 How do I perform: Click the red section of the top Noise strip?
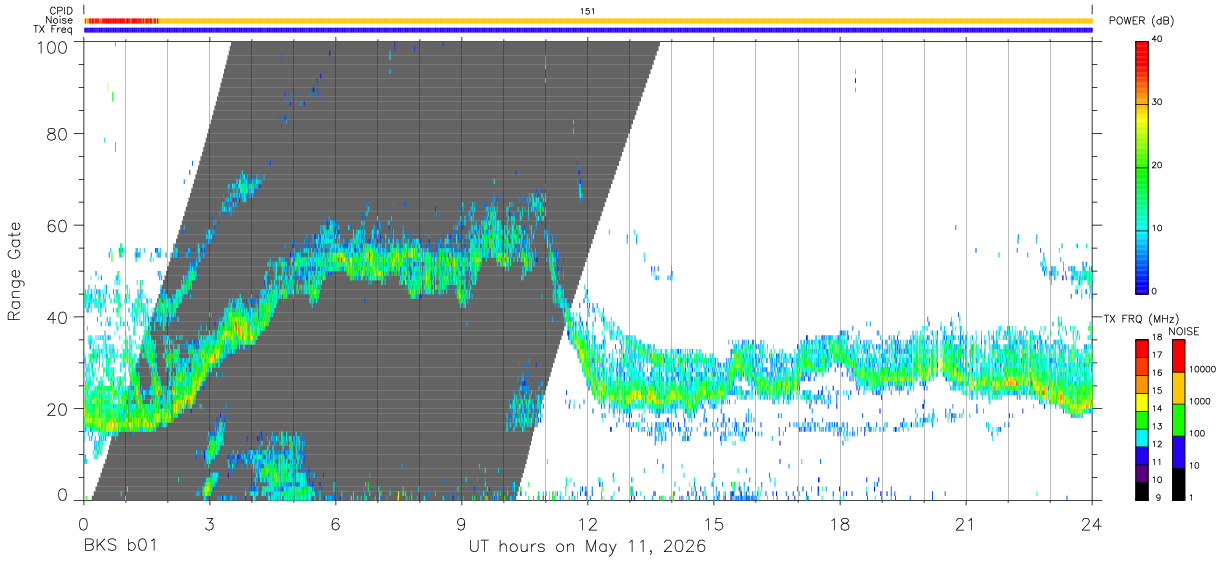click(x=121, y=20)
